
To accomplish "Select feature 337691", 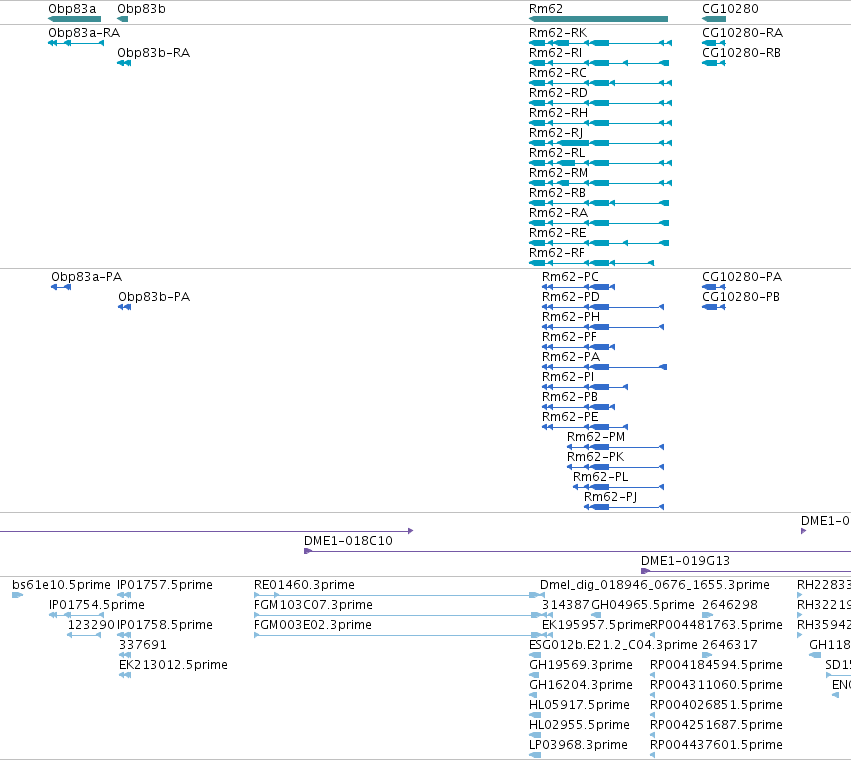I will pos(125,655).
